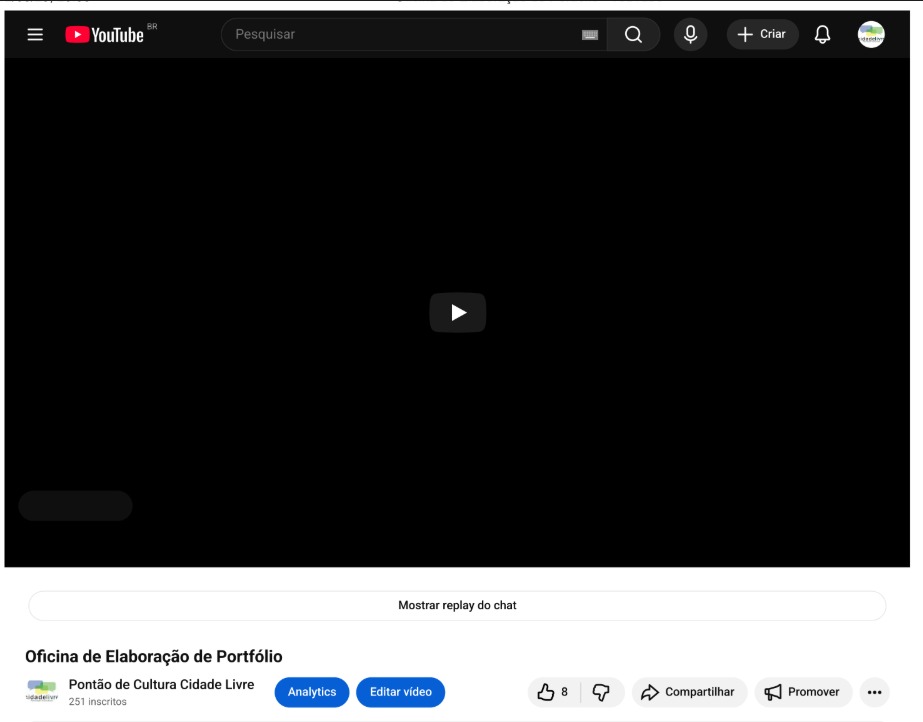Open video Analytics
This screenshot has width=923, height=722.
[x=312, y=692]
